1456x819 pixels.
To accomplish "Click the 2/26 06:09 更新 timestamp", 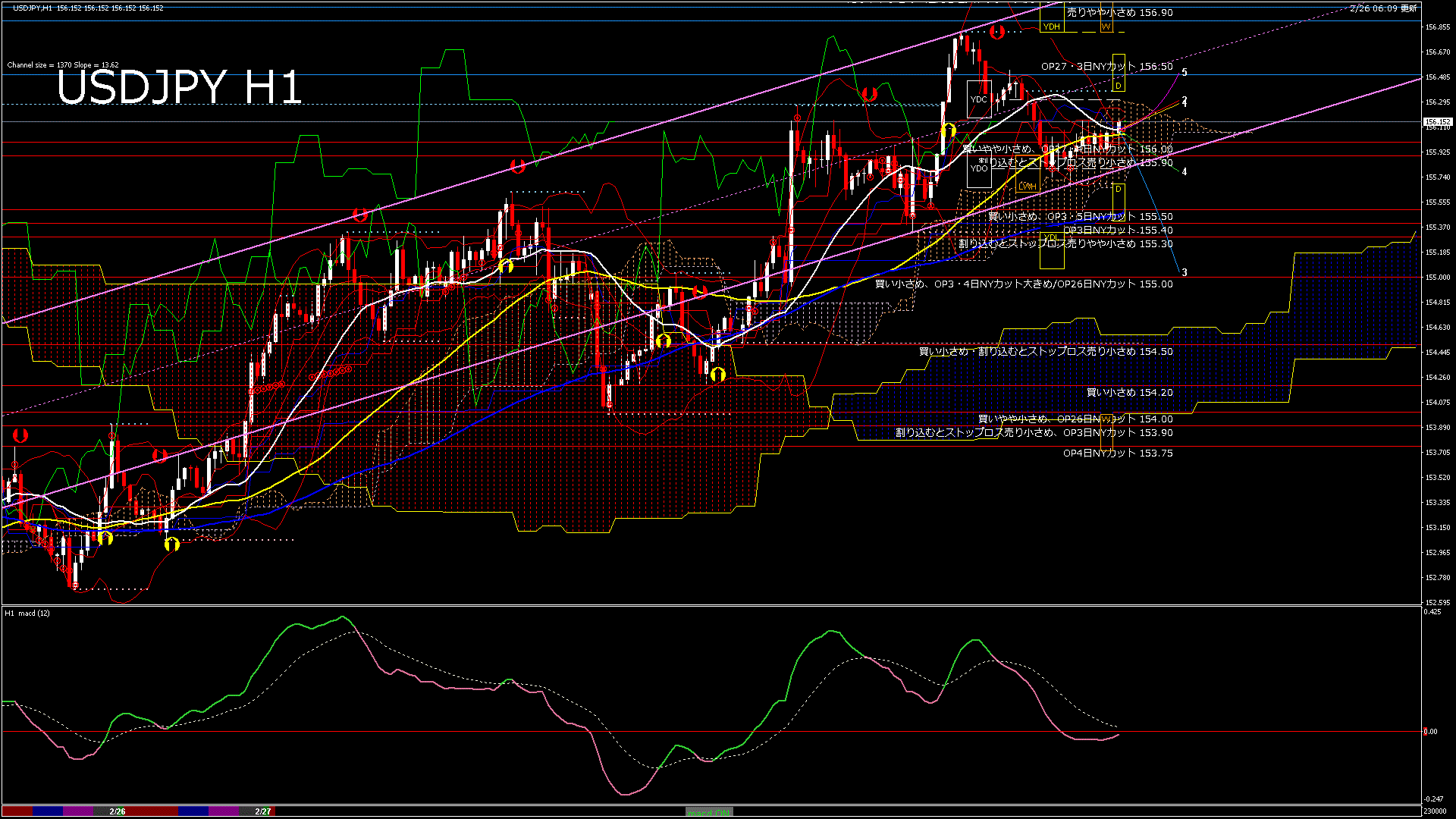I will 1383,8.
